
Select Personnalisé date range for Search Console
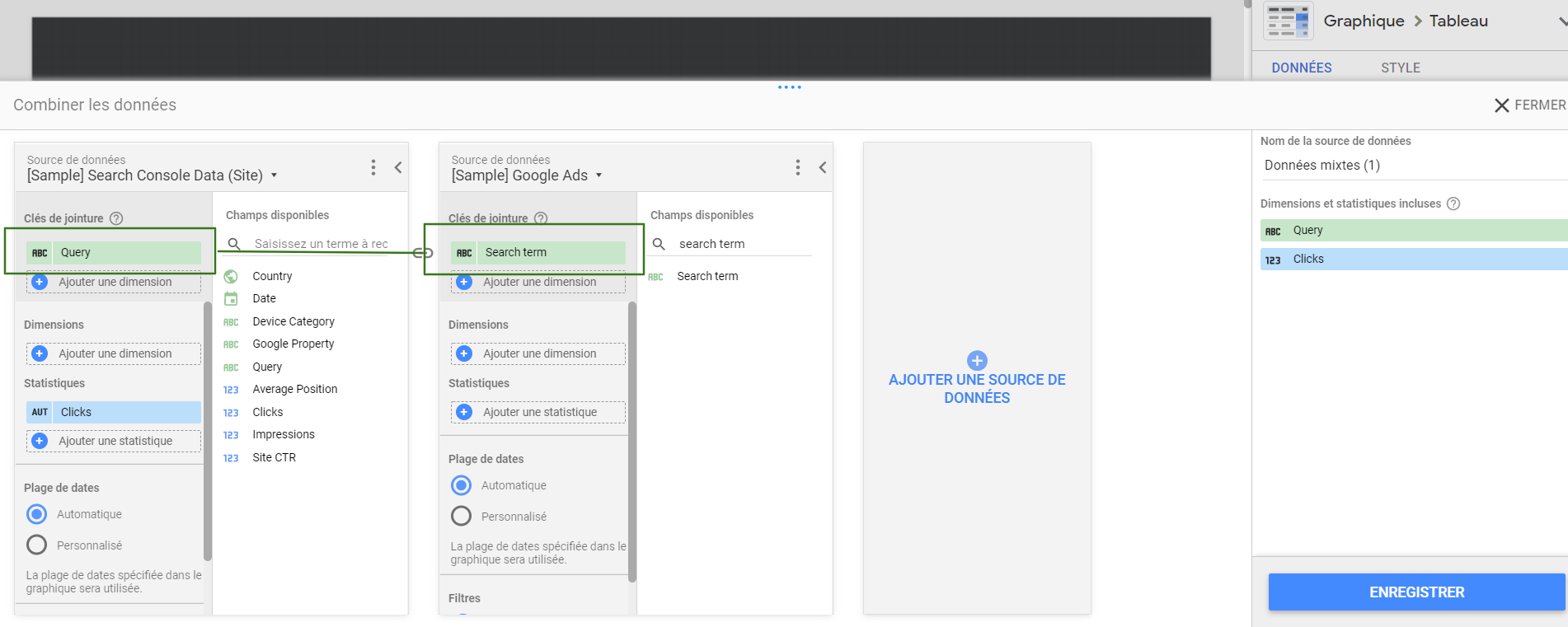(37, 545)
